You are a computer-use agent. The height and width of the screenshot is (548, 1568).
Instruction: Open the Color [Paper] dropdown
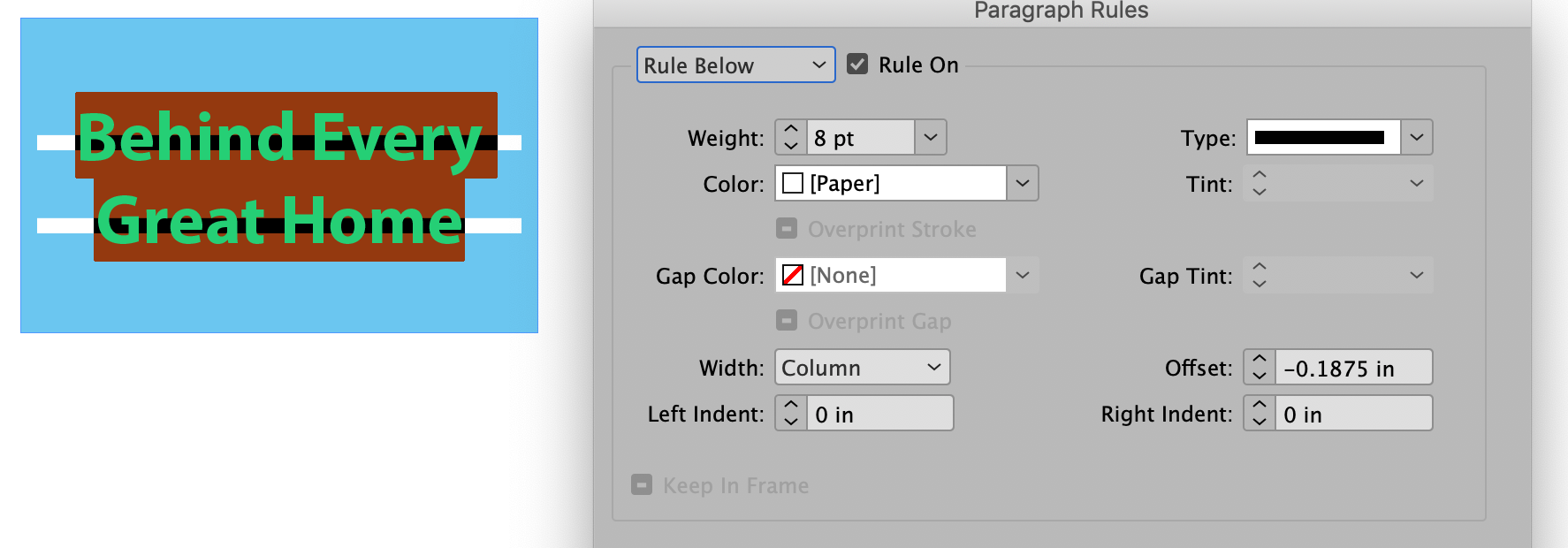[x=1023, y=184]
